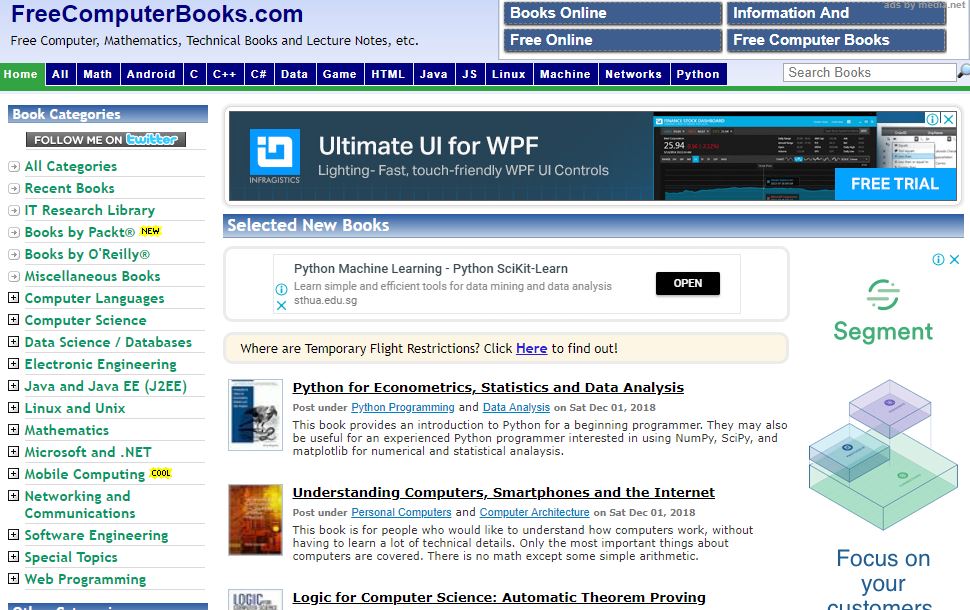Click the info icon on the SciKit-Learn ad

pos(281,289)
